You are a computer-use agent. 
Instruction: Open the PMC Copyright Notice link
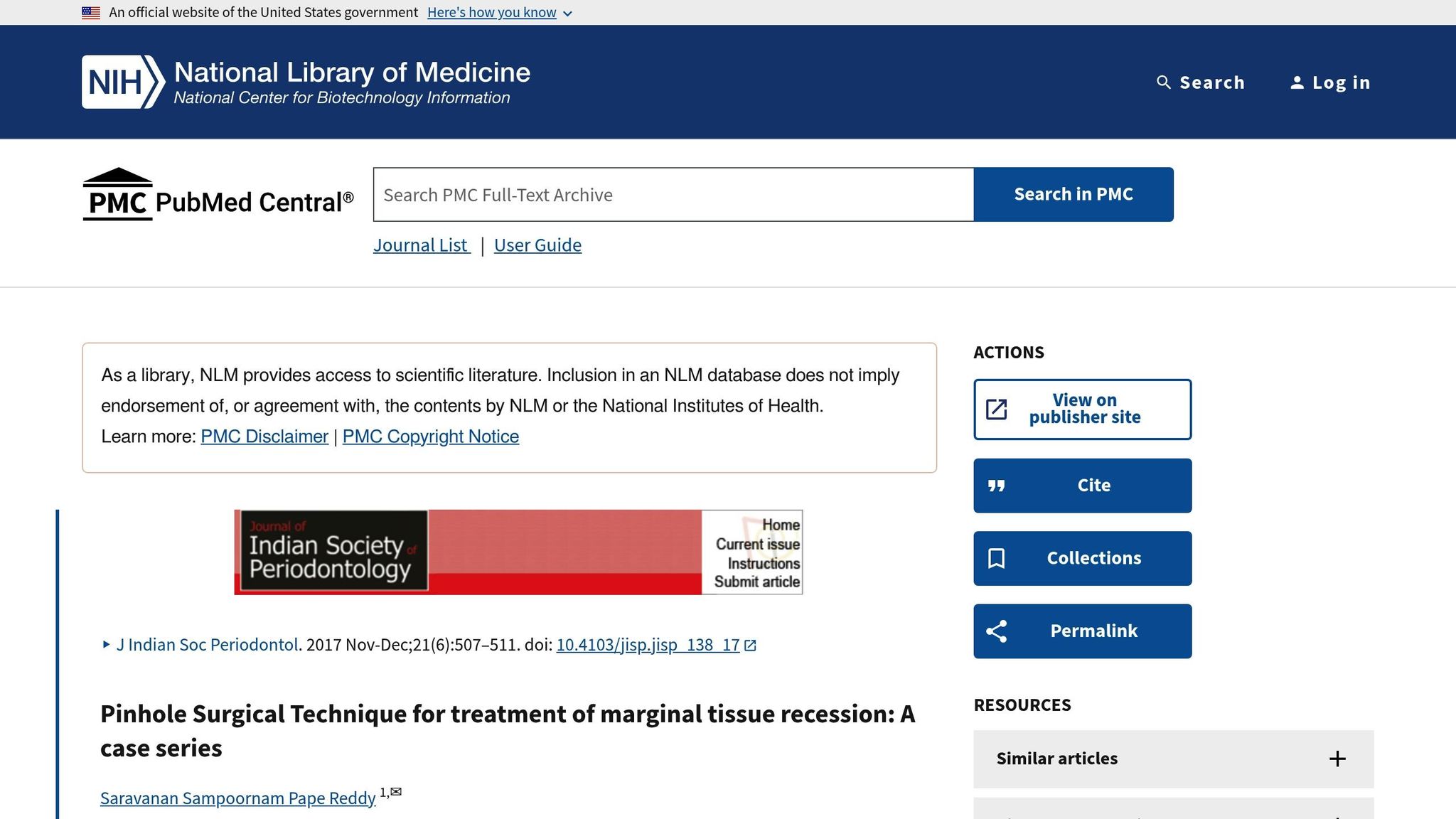[431, 437]
